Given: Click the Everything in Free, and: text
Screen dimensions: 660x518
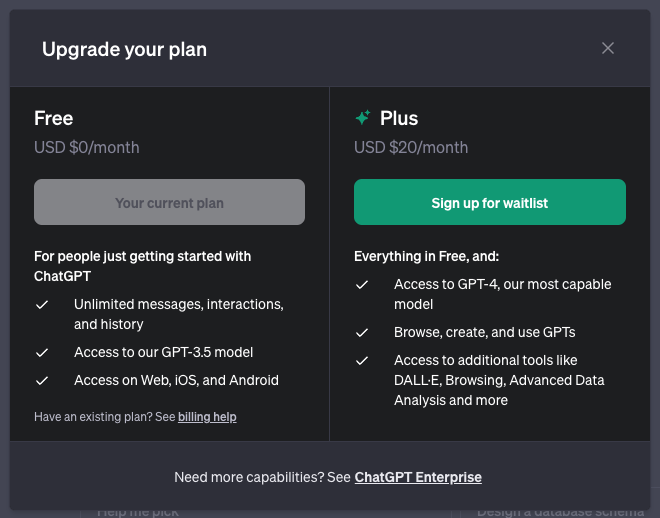Looking at the screenshot, I should tap(426, 256).
